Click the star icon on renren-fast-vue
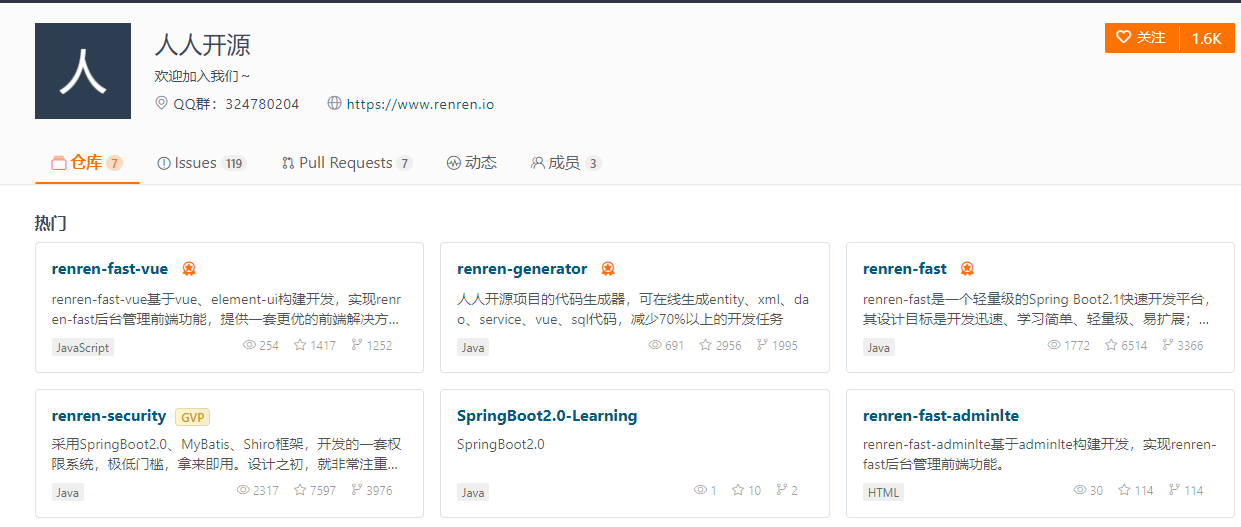Image resolution: width=1241 pixels, height=527 pixels. pos(300,345)
